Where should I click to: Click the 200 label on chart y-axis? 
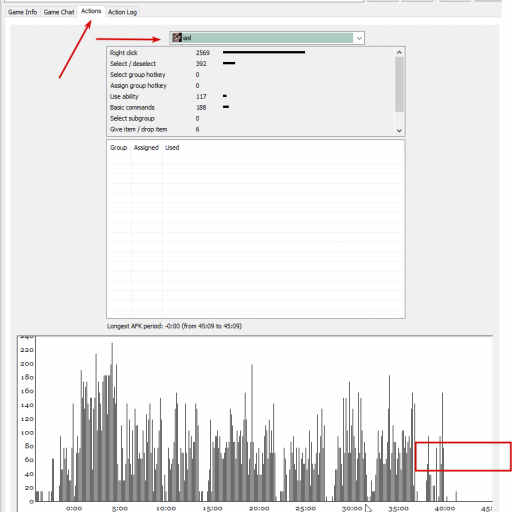tap(27, 364)
